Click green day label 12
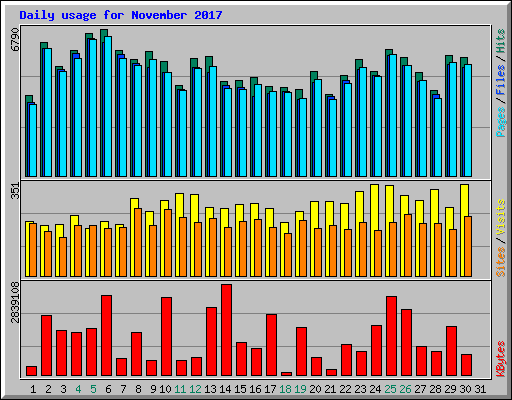The height and width of the screenshot is (400, 512). pos(195,389)
